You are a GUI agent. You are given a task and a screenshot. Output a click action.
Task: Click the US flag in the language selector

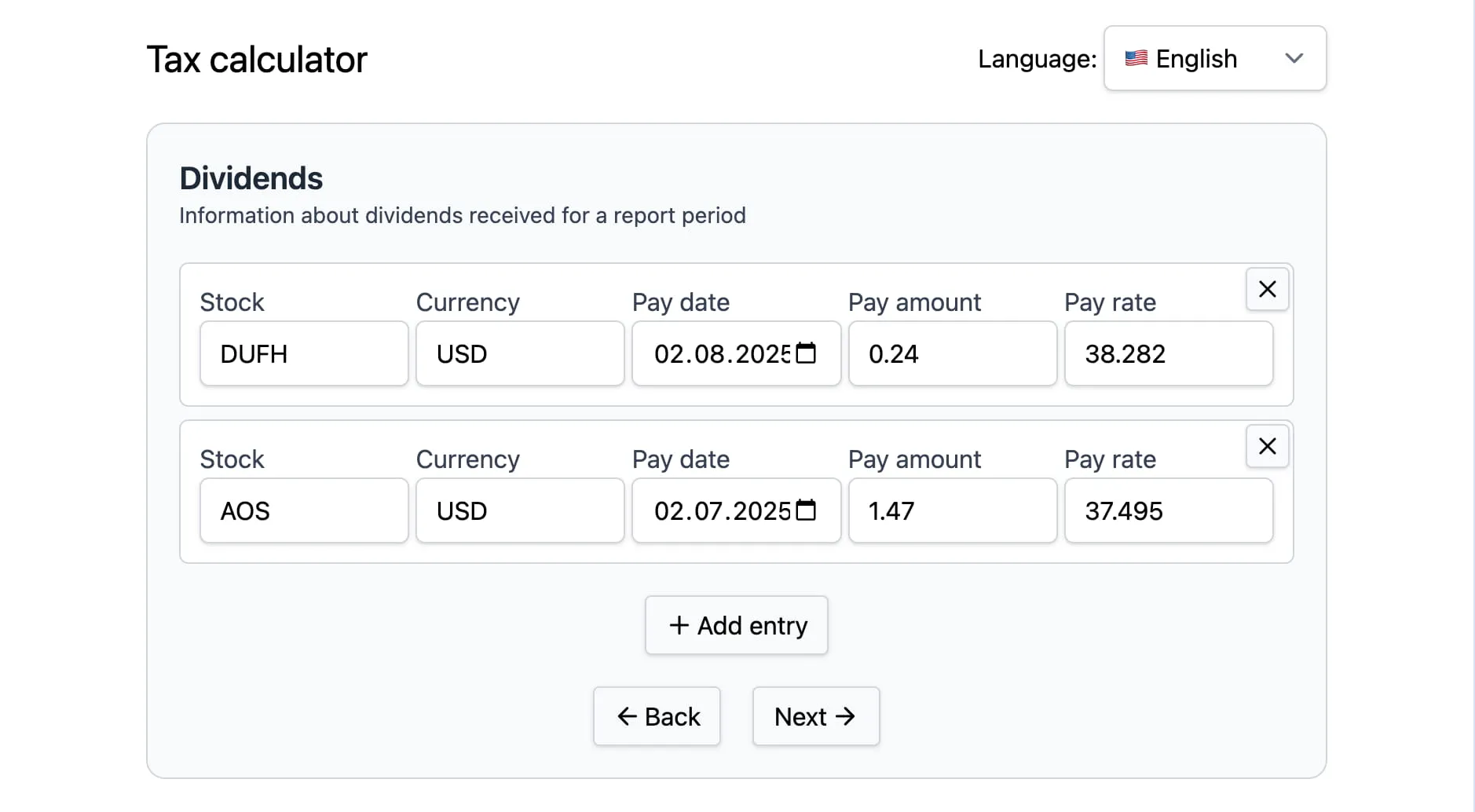click(x=1136, y=58)
